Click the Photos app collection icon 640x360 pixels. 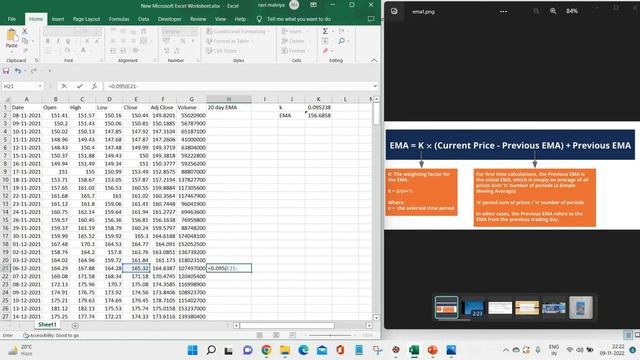coord(394,11)
